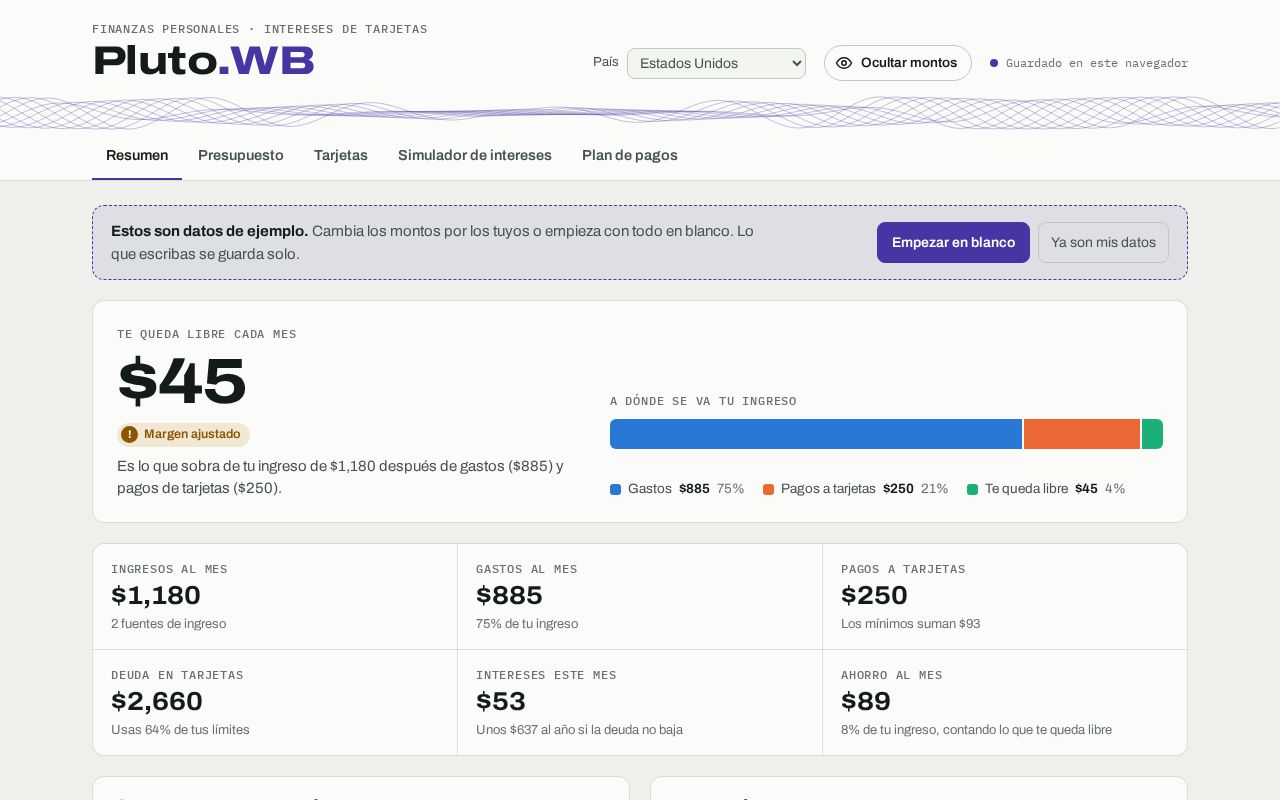
Task: Click the warning icon in Margen ajustado badge
Action: (129, 434)
